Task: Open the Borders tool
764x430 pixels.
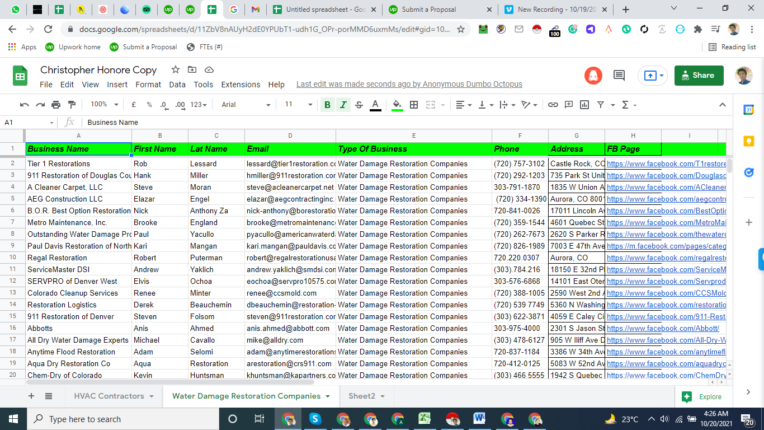Action: (414, 105)
